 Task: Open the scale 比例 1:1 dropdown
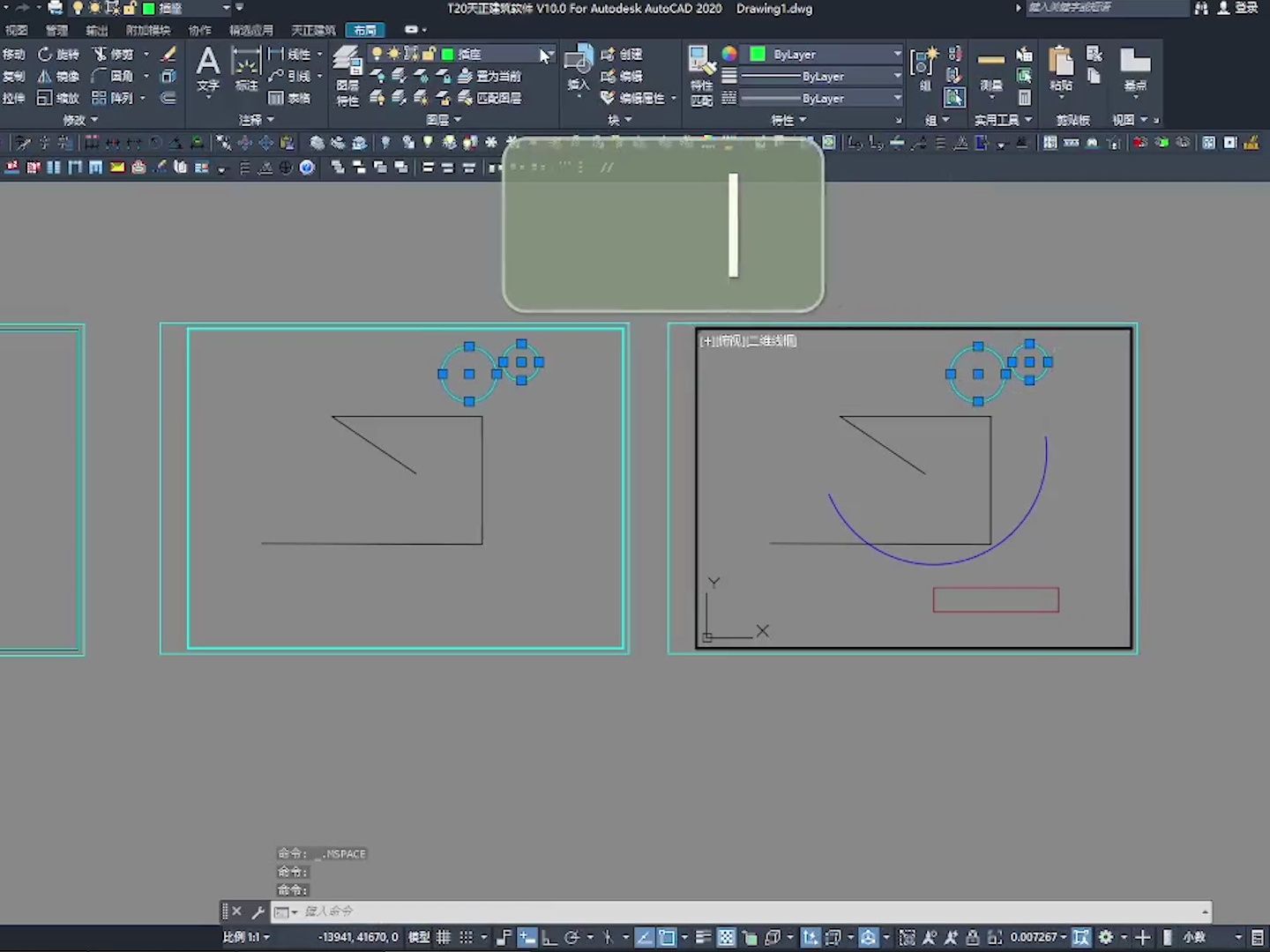coord(246,937)
